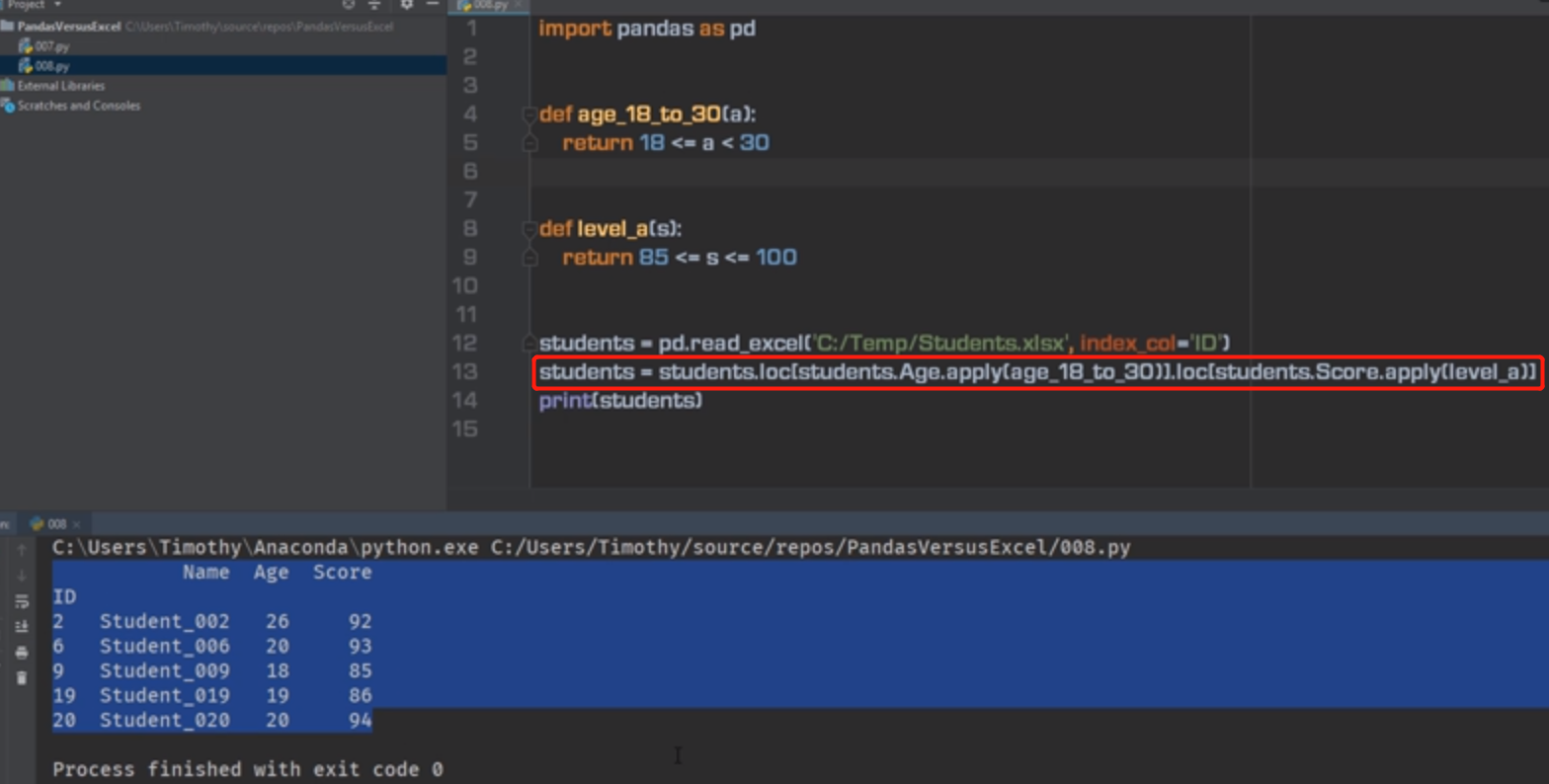Click the 'ID' index label in output
This screenshot has height=784, width=1549.
point(64,597)
